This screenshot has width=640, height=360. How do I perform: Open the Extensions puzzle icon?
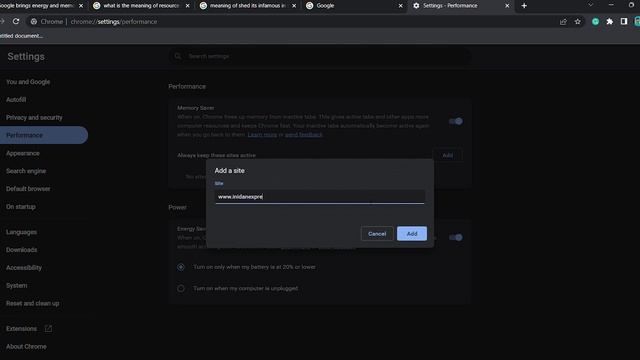[x=609, y=22]
